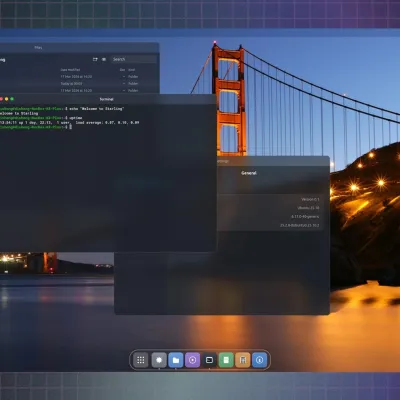This screenshot has height=400, width=400.
Task: Open the blue circular info app in dock
Action: (260, 360)
